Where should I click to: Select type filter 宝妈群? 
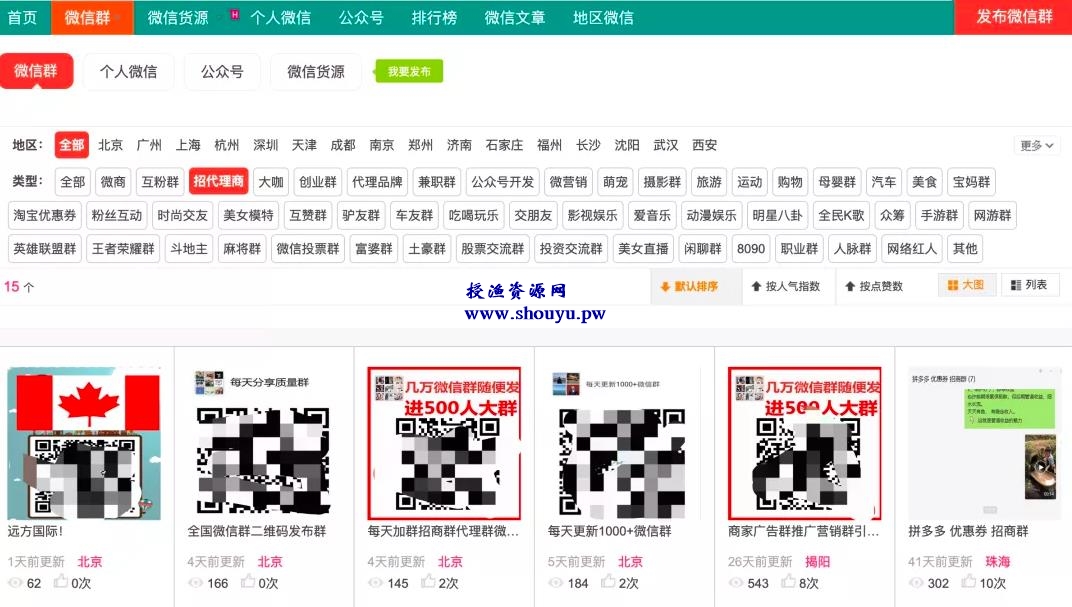pyautogui.click(x=971, y=182)
